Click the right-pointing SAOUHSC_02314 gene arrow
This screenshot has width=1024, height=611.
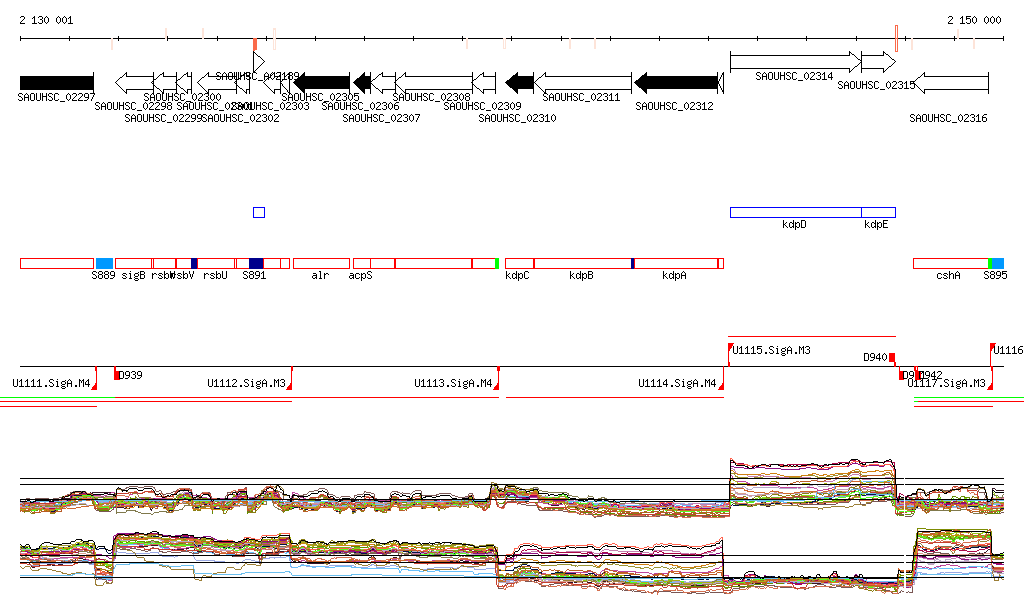[x=795, y=62]
